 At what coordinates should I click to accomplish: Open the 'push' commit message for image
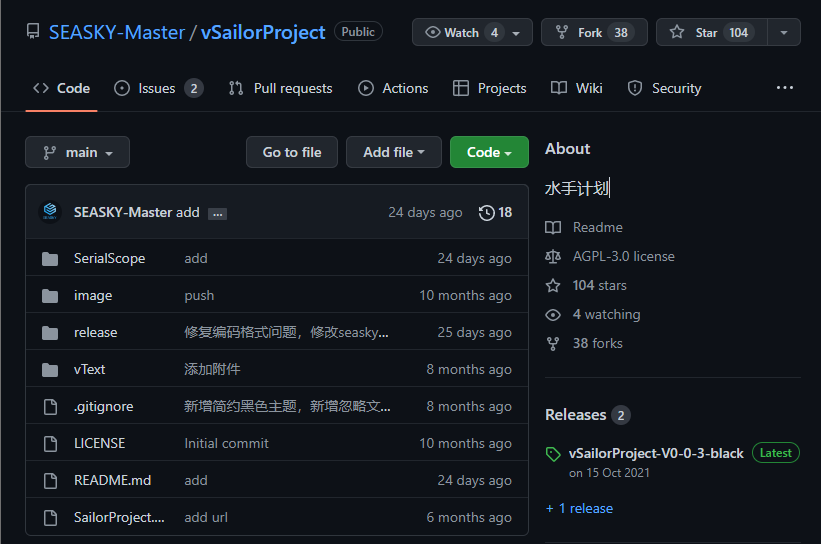point(199,296)
